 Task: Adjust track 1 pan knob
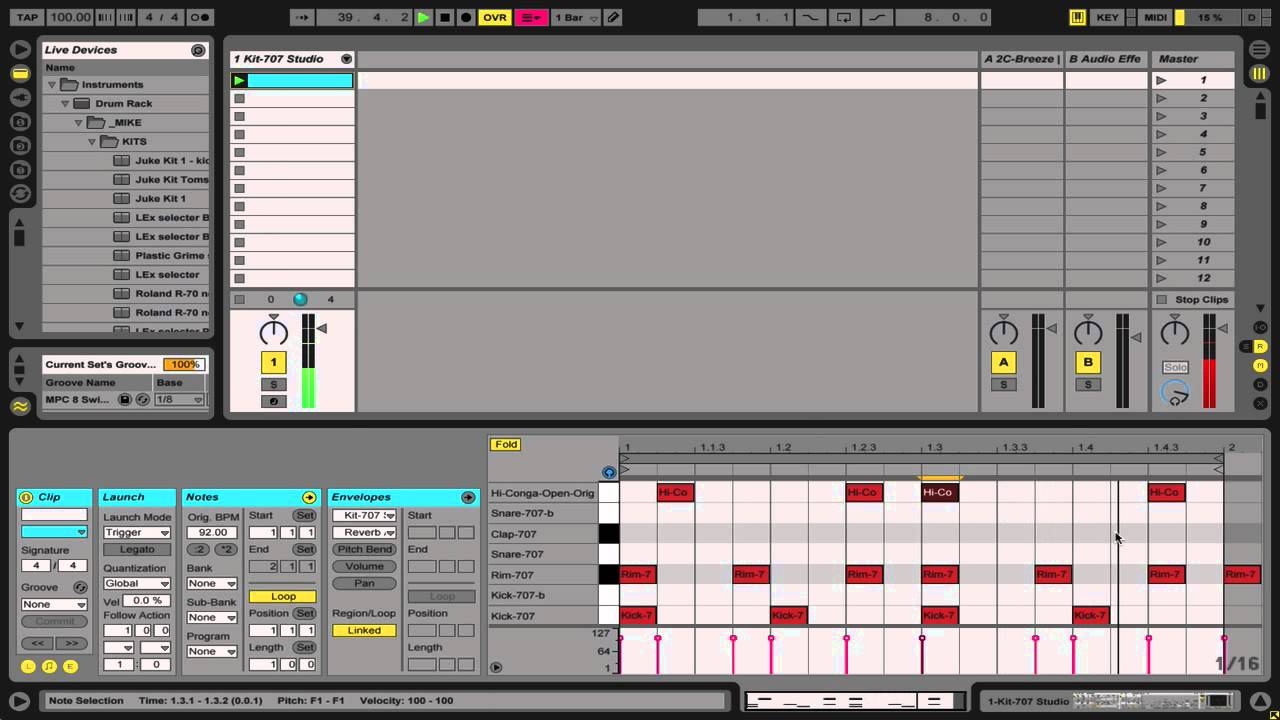(x=273, y=333)
